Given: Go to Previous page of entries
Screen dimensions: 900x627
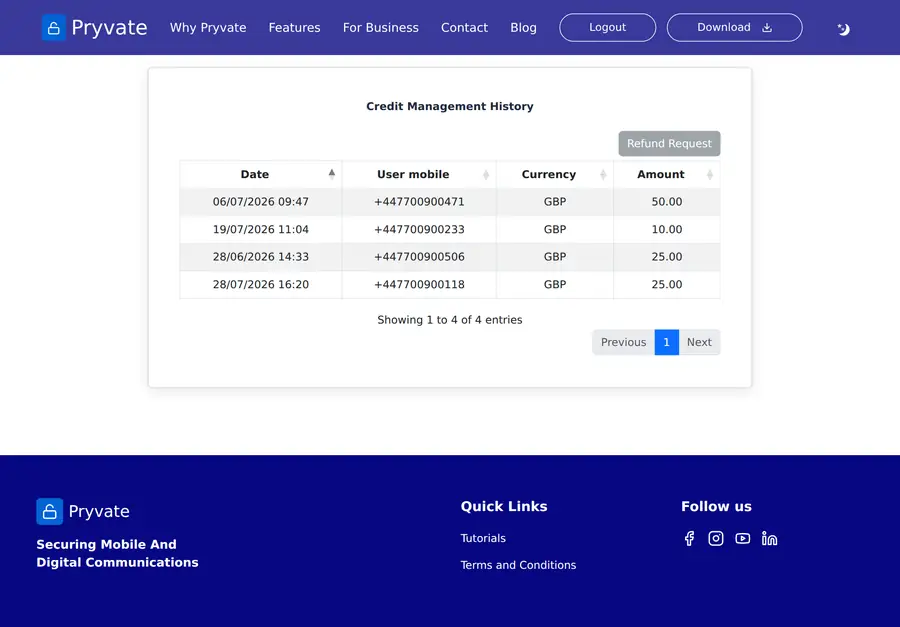Looking at the screenshot, I should (x=623, y=342).
